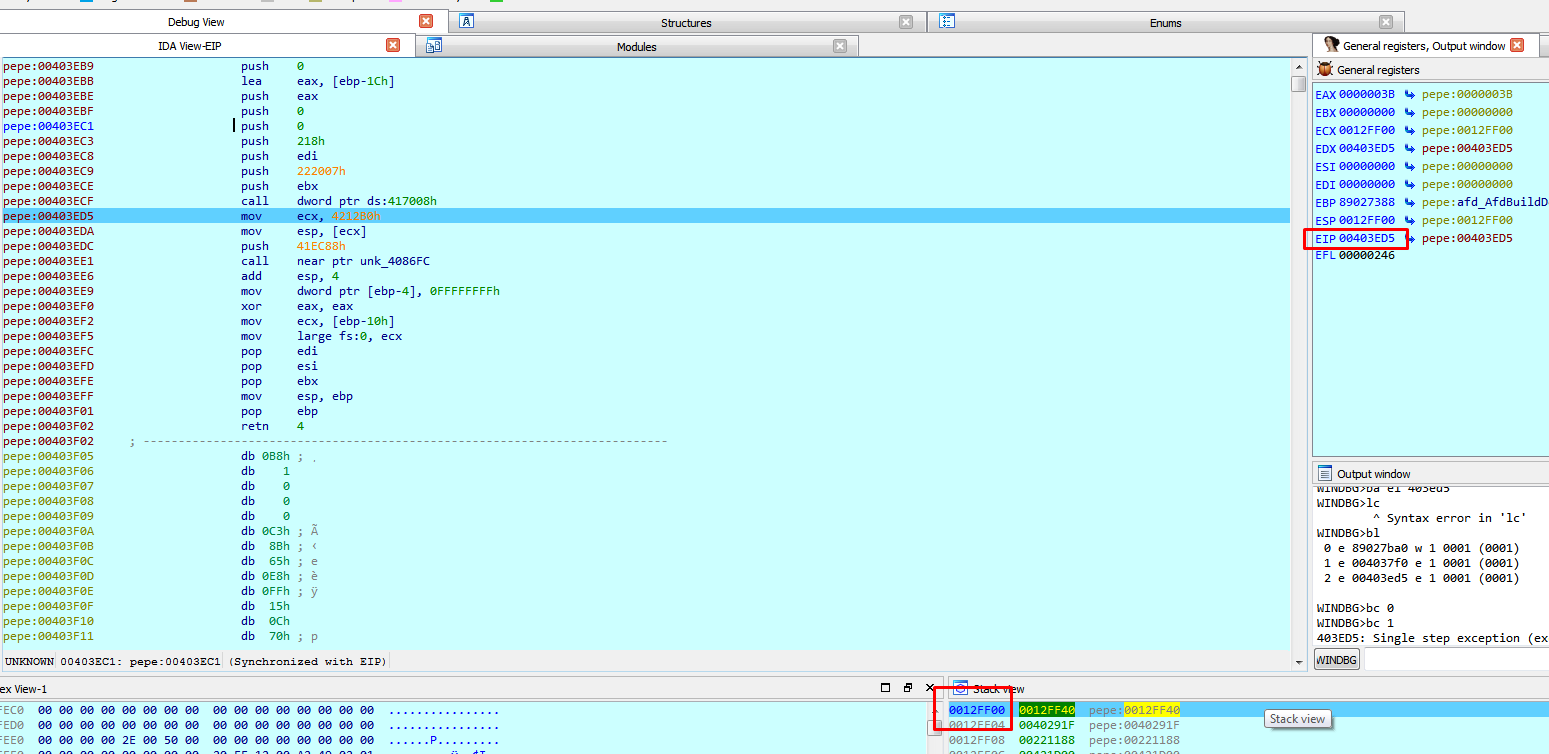Click the Output window panel icon

pos(1325,474)
